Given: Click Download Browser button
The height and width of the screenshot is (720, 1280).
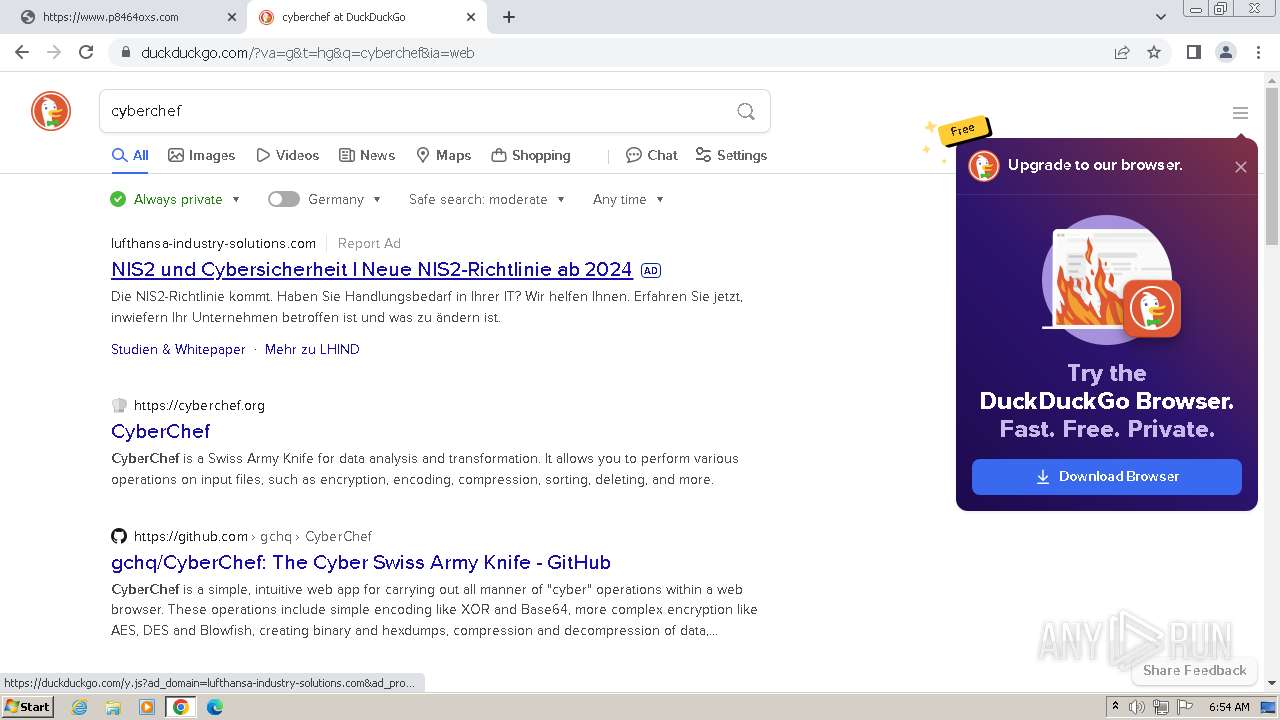Looking at the screenshot, I should (x=1107, y=477).
